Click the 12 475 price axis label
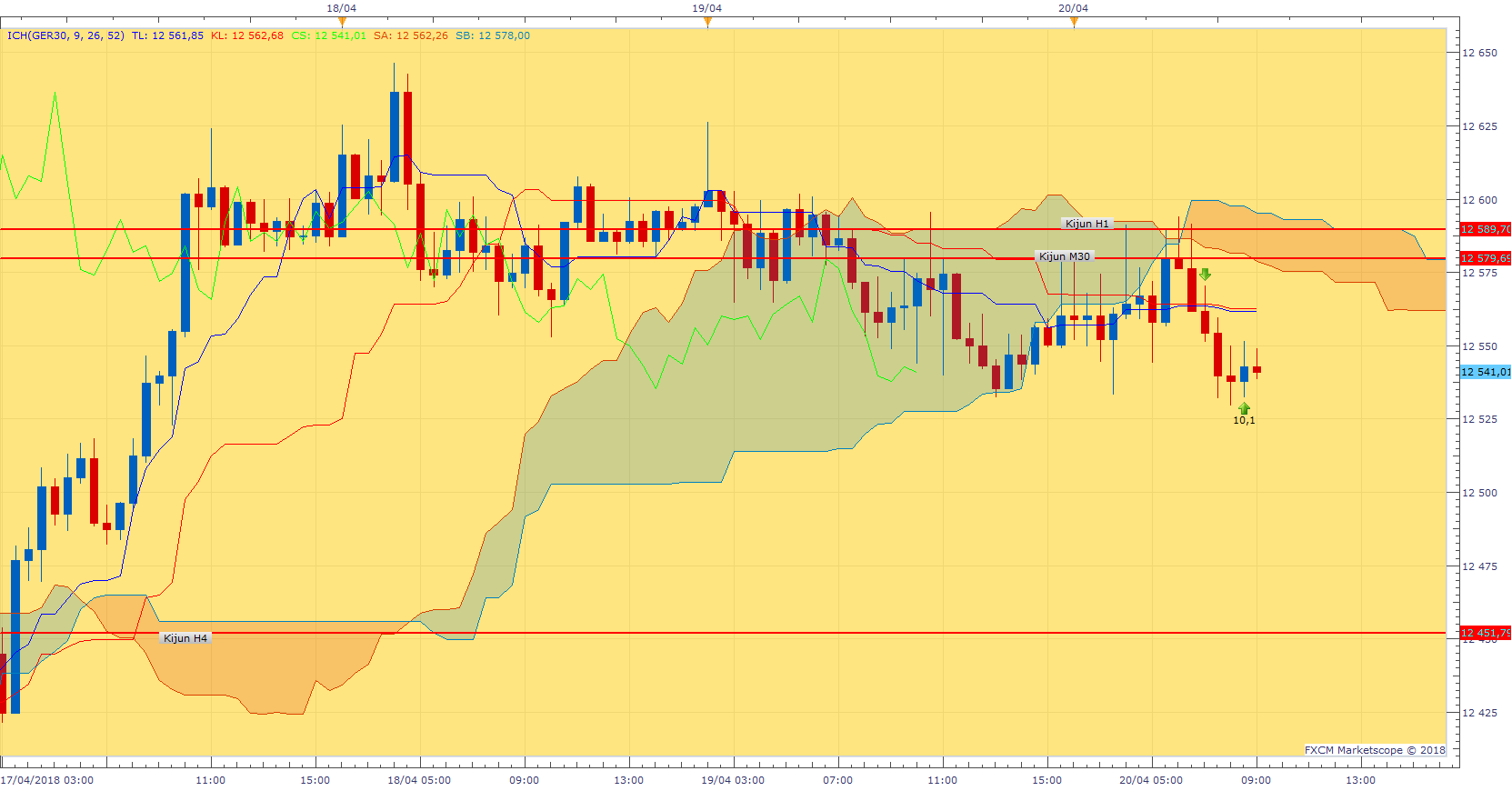Screen dimensions: 1512x791 [1479, 566]
